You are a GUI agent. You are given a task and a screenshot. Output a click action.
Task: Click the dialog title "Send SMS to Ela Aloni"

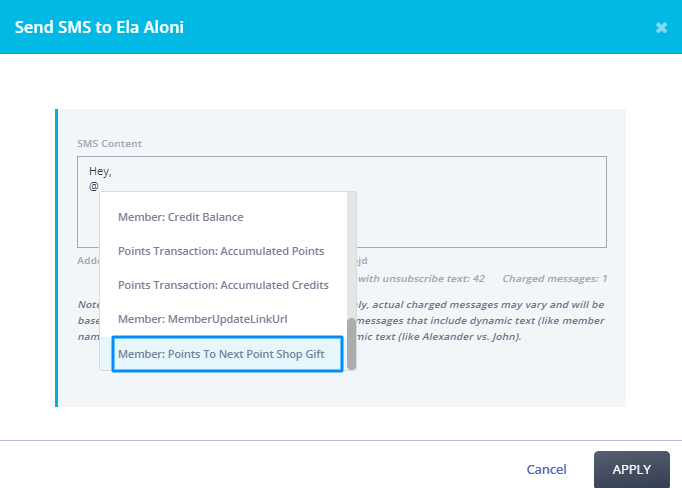pos(98,27)
